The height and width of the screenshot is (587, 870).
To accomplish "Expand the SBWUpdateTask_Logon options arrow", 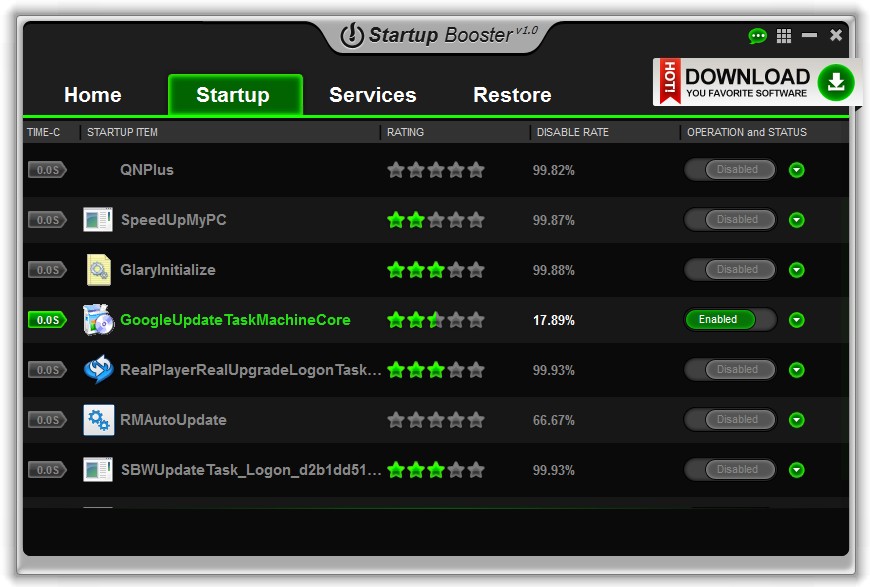I will pyautogui.click(x=797, y=470).
